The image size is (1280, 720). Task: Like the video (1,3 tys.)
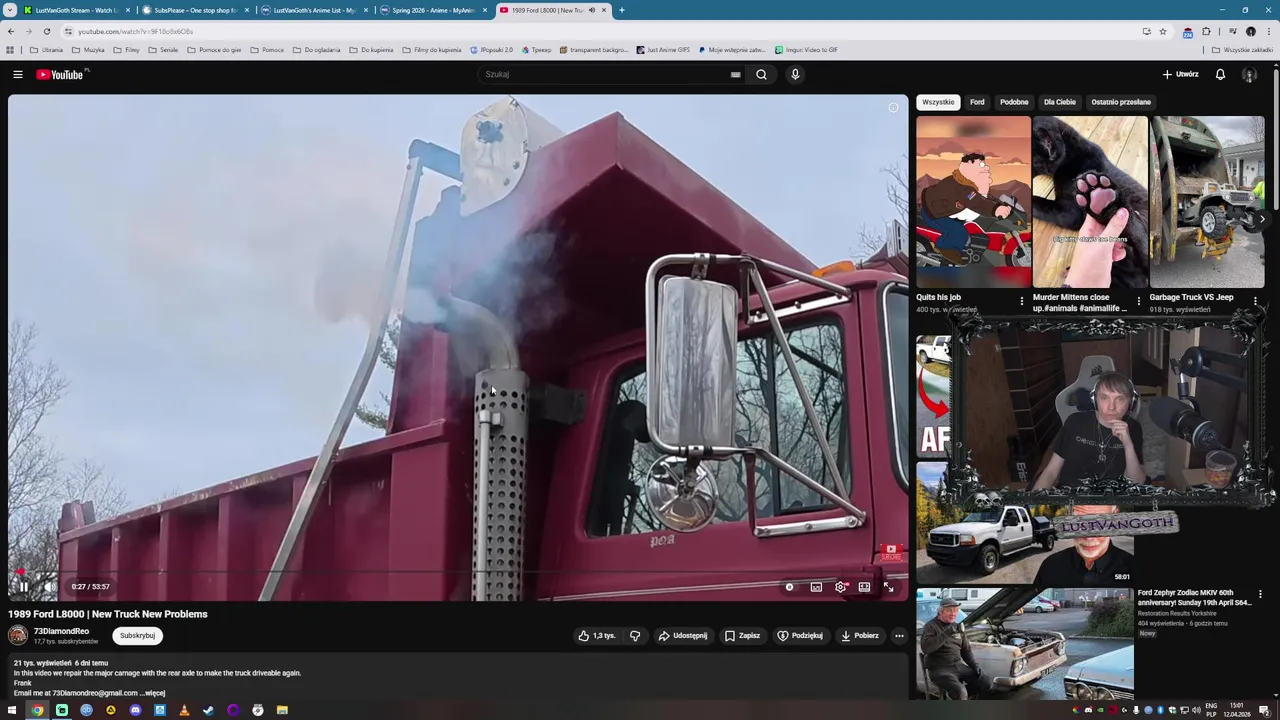(x=597, y=635)
